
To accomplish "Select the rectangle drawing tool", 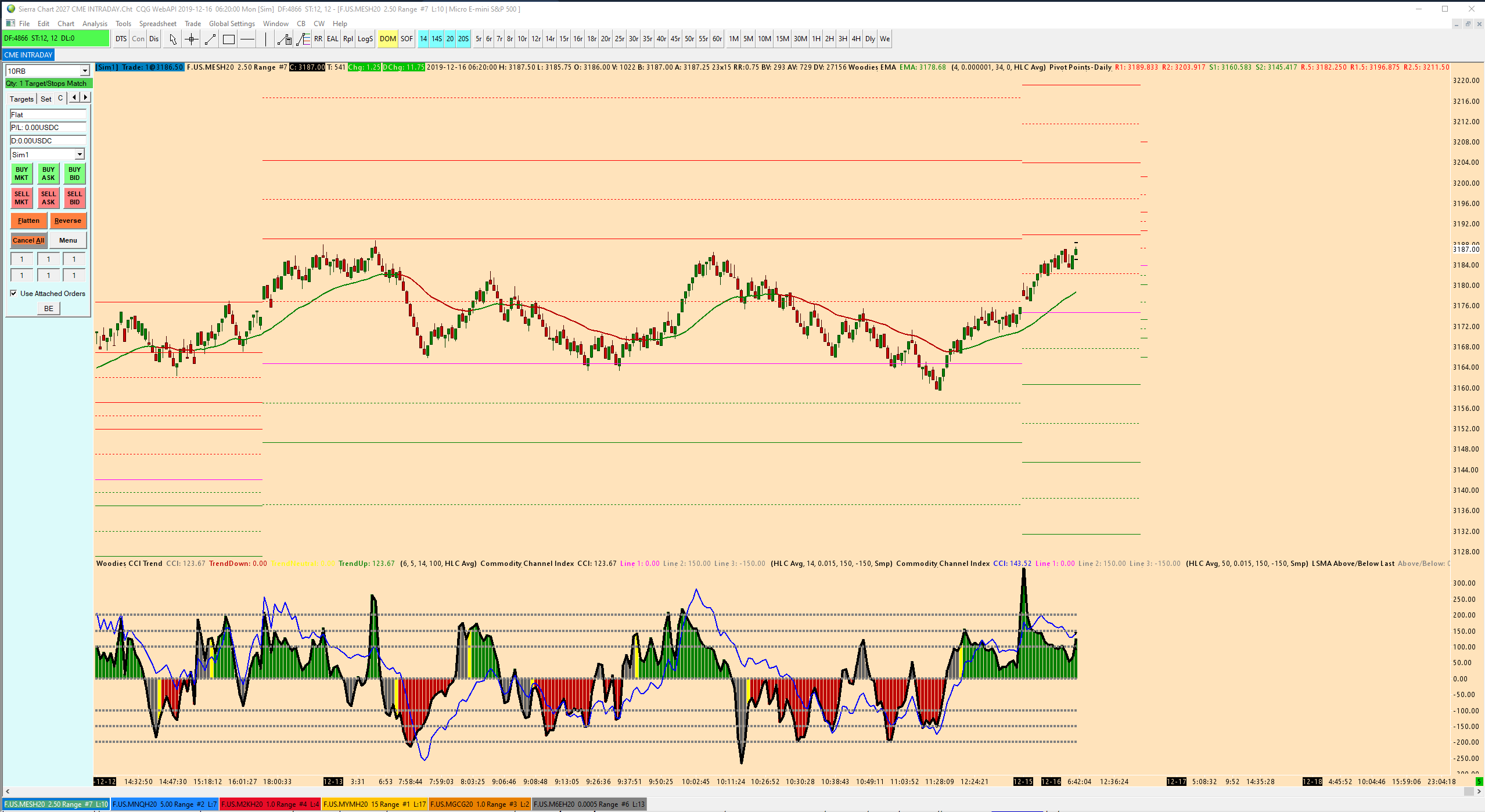I will pos(229,39).
